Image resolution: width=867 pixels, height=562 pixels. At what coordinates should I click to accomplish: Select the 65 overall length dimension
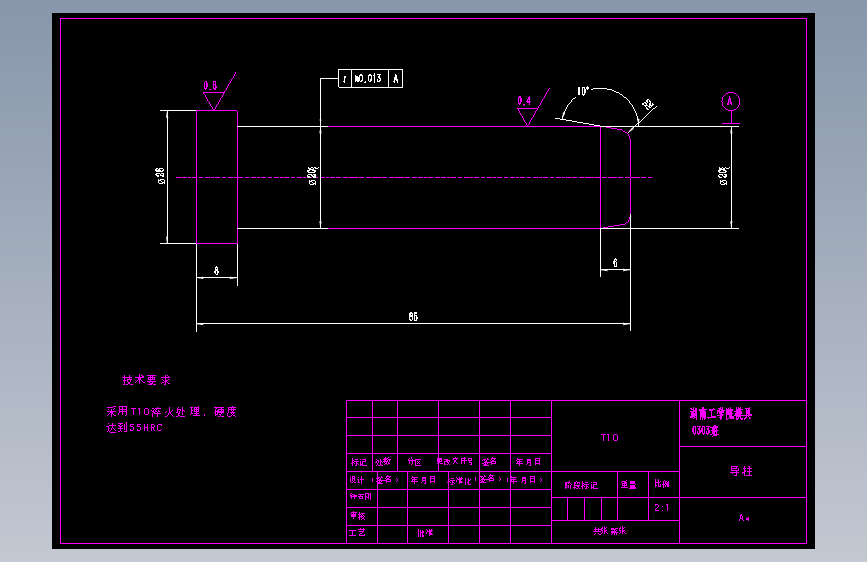pos(413,316)
